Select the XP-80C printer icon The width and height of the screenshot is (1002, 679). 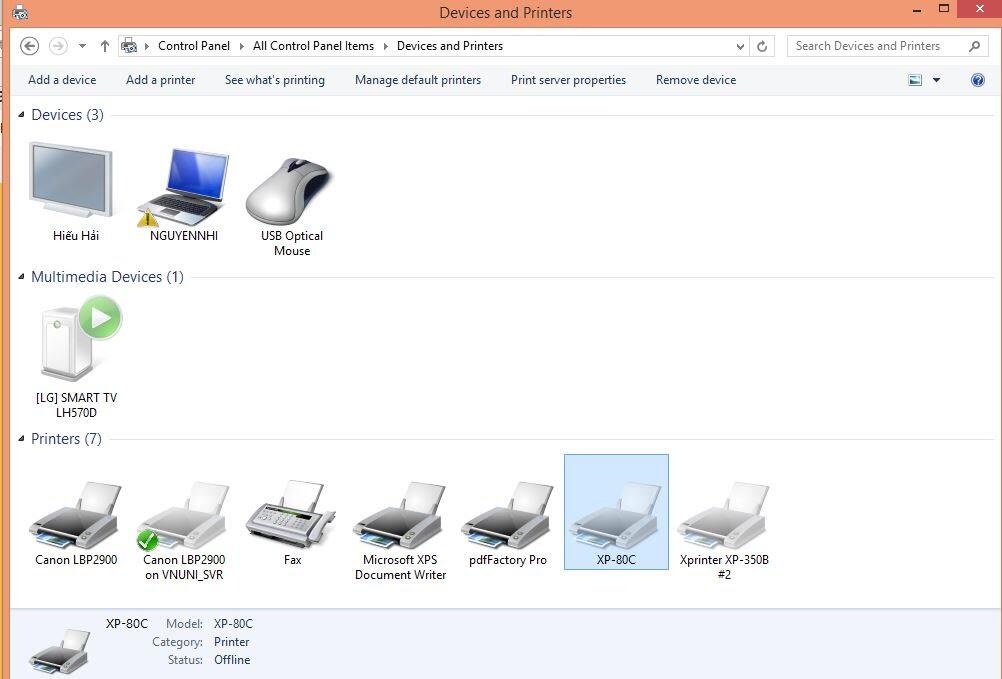tap(616, 512)
